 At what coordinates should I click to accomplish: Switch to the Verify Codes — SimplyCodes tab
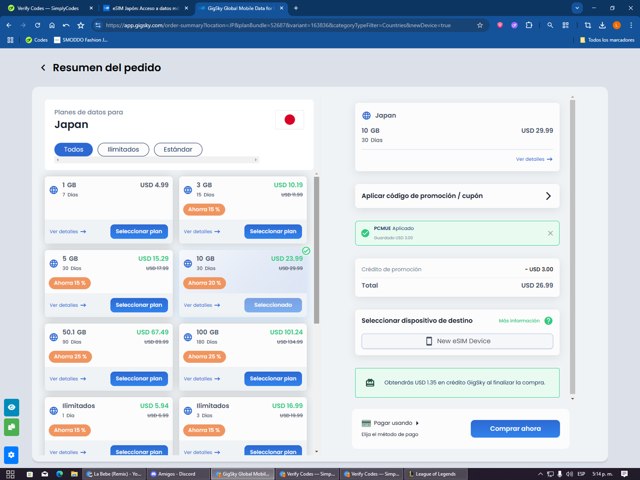click(48, 8)
